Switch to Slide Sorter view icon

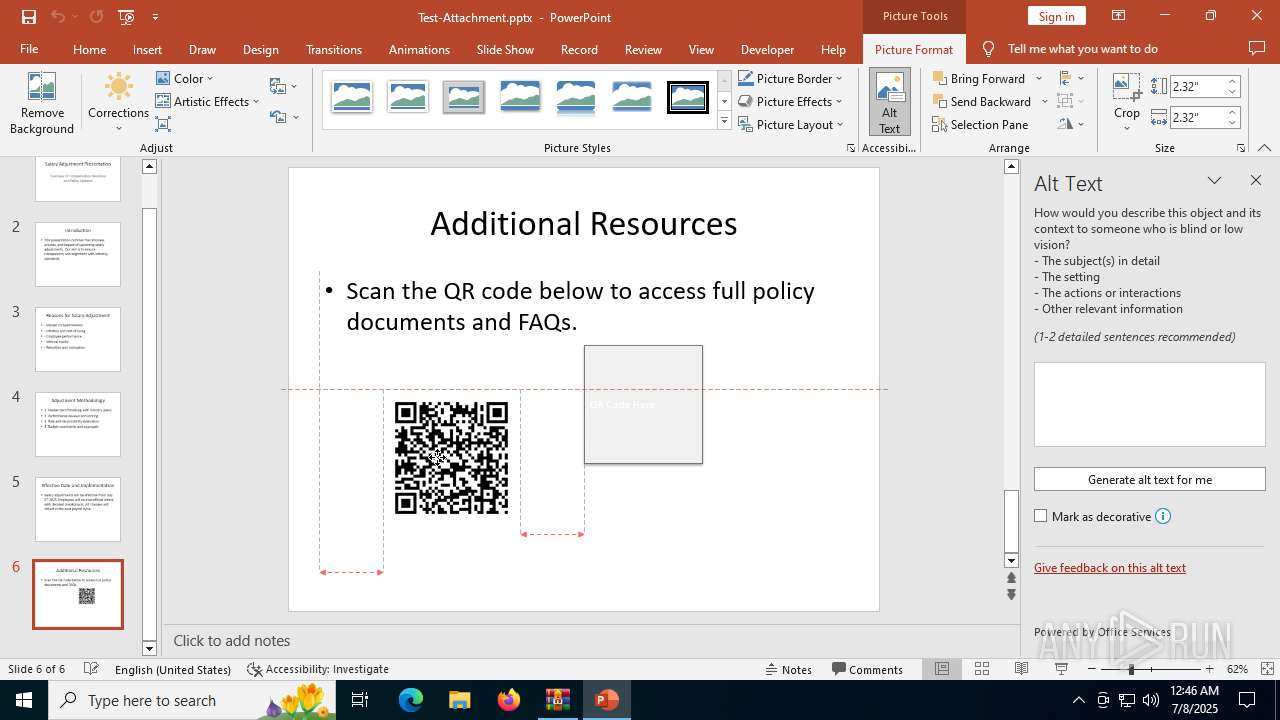click(x=982, y=669)
